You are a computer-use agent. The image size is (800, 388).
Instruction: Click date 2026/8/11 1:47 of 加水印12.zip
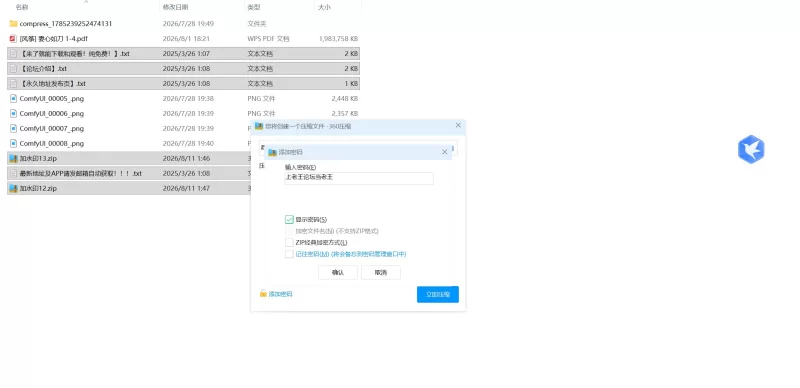click(x=186, y=188)
